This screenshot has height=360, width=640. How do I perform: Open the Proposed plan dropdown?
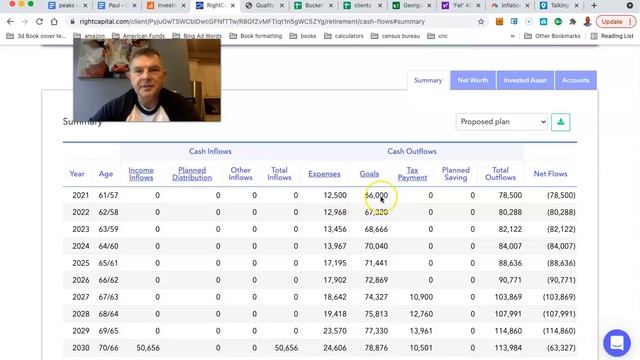point(502,122)
